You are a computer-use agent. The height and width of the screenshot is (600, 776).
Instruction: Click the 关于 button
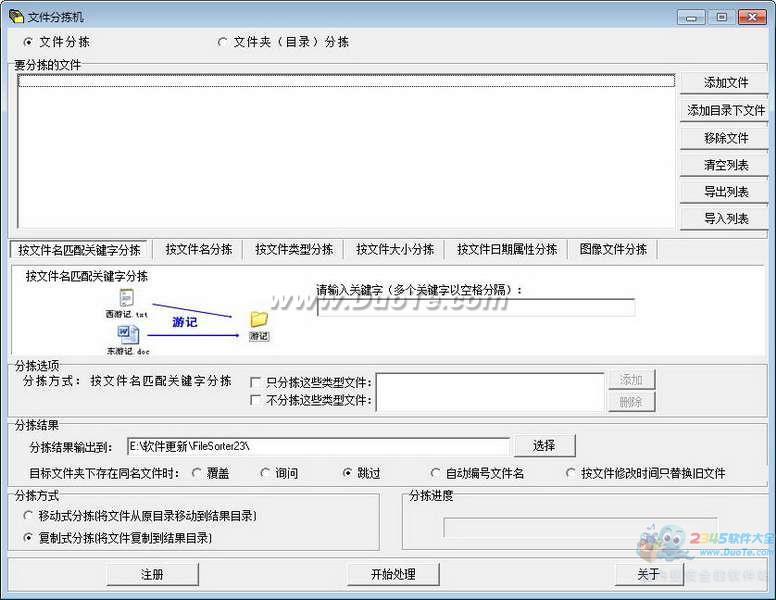click(649, 574)
